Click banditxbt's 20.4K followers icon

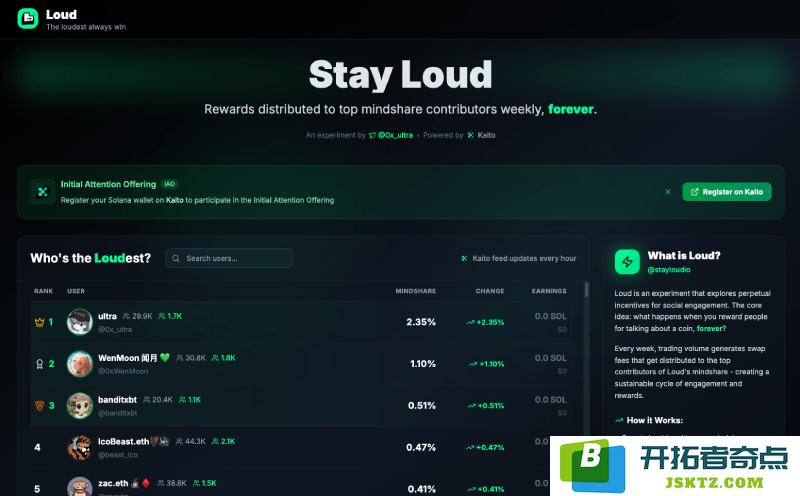(x=147, y=400)
